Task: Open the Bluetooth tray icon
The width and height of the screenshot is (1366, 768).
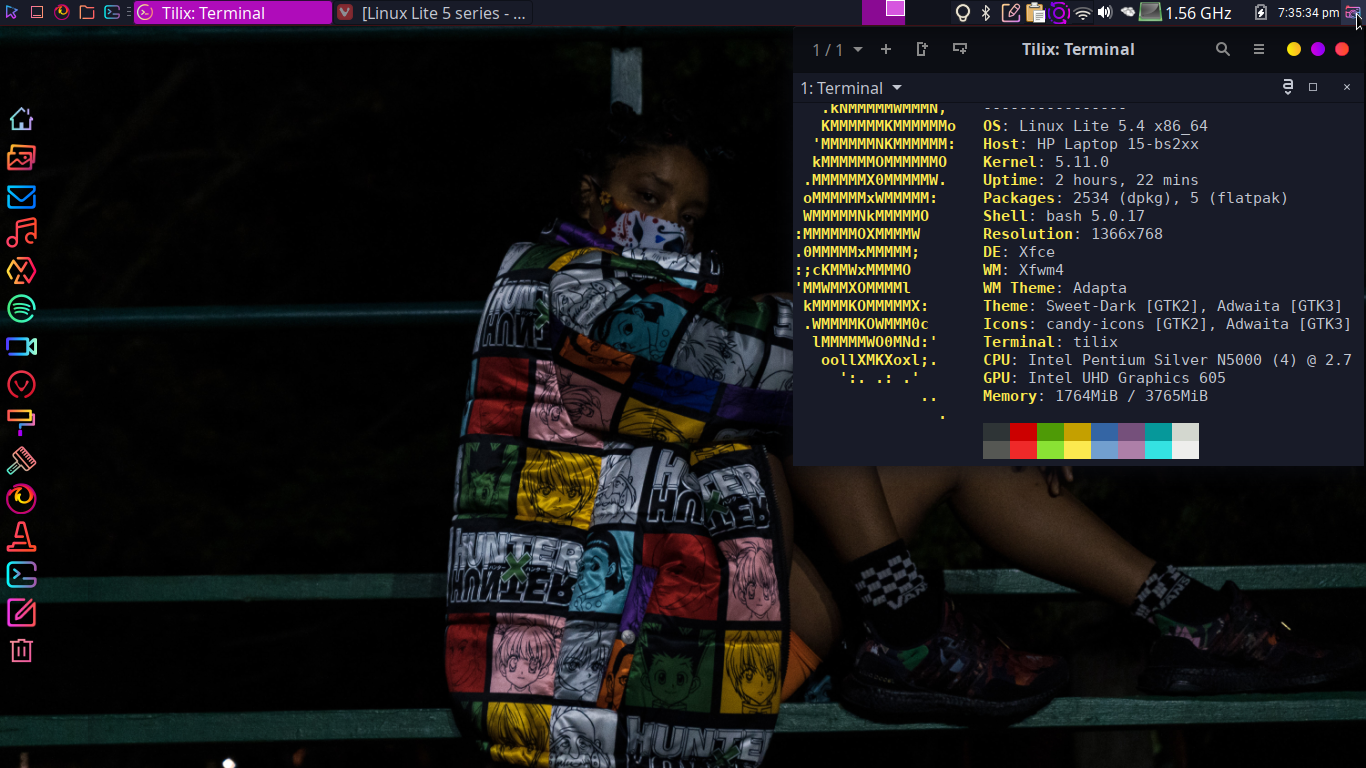Action: [986, 13]
